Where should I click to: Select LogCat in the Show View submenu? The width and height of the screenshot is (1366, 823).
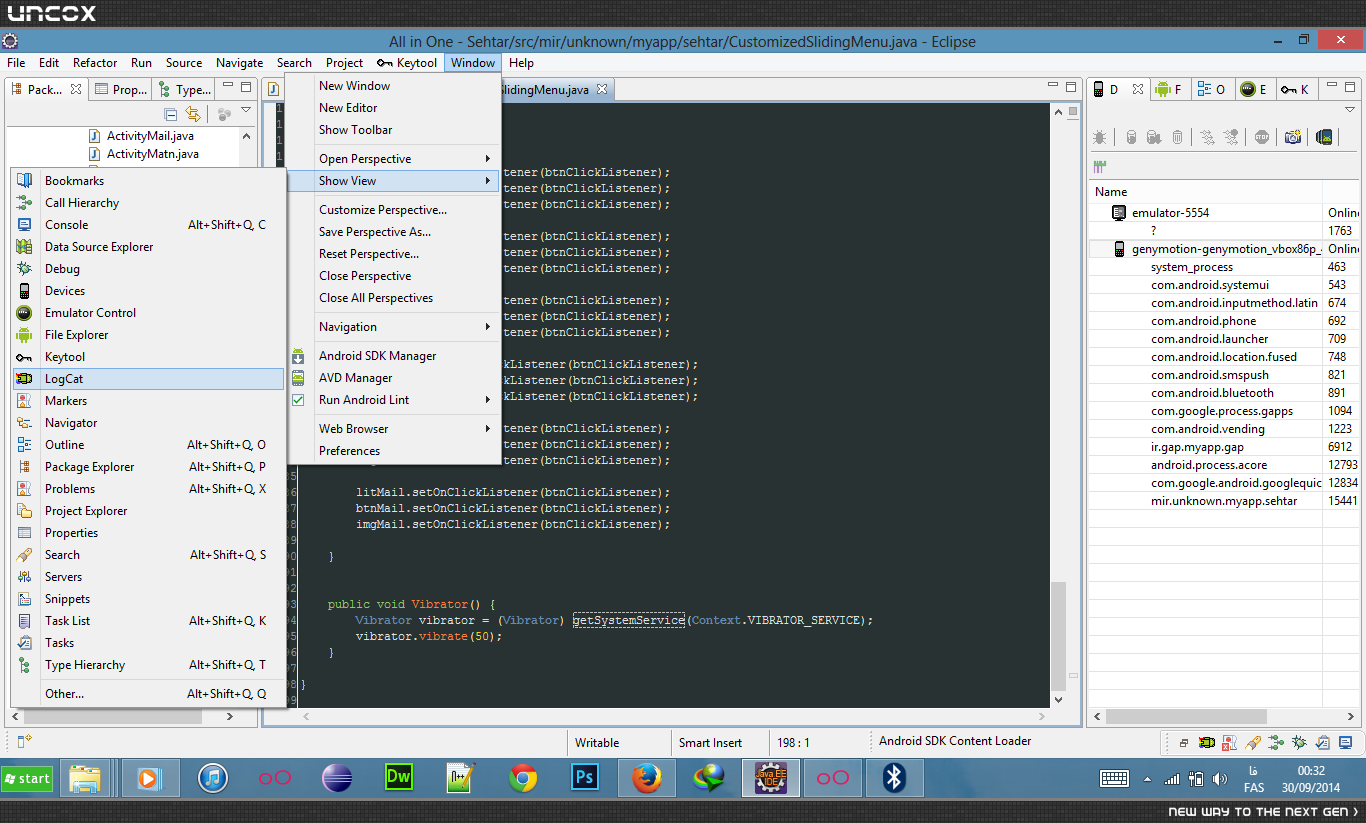tap(148, 379)
